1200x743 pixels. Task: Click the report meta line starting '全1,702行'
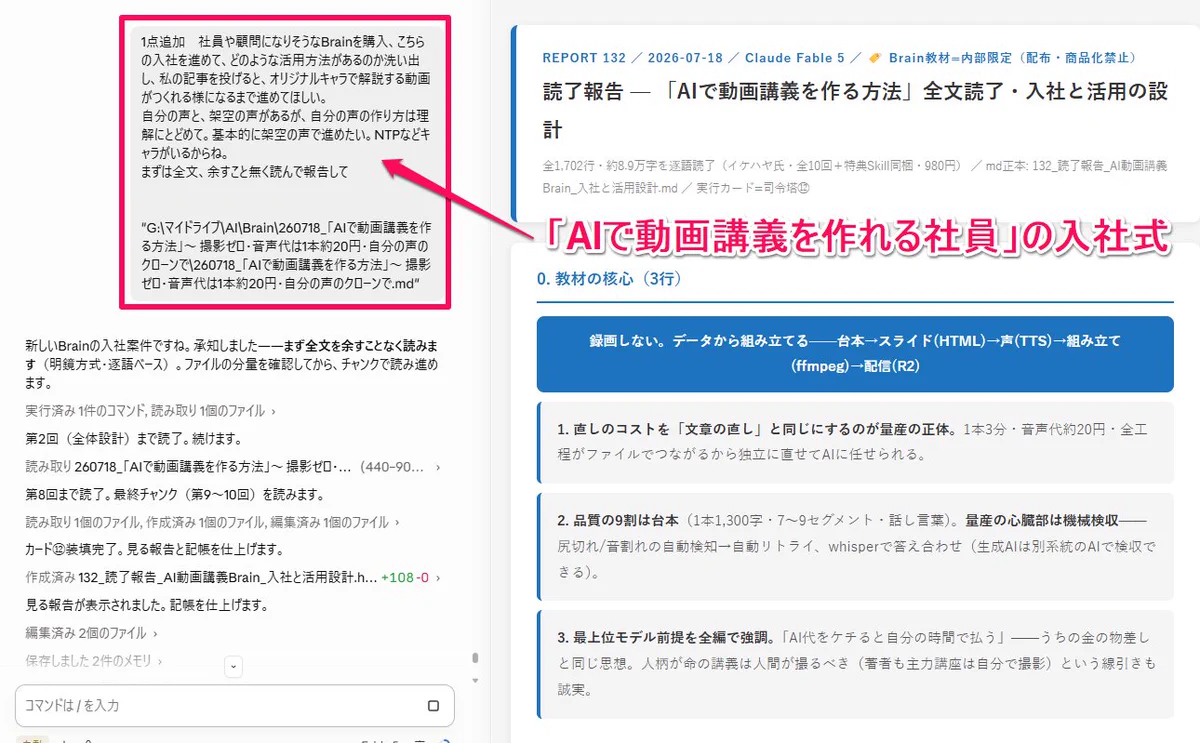pos(855,175)
